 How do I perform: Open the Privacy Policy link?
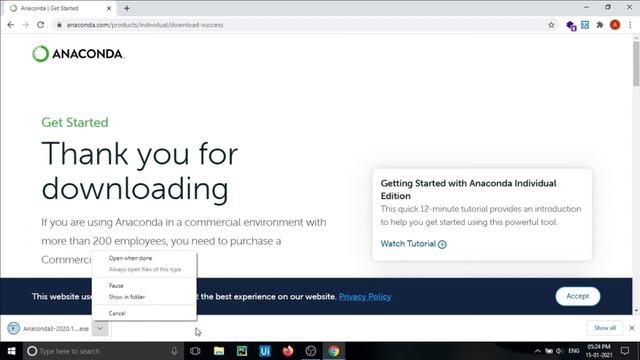pos(365,297)
